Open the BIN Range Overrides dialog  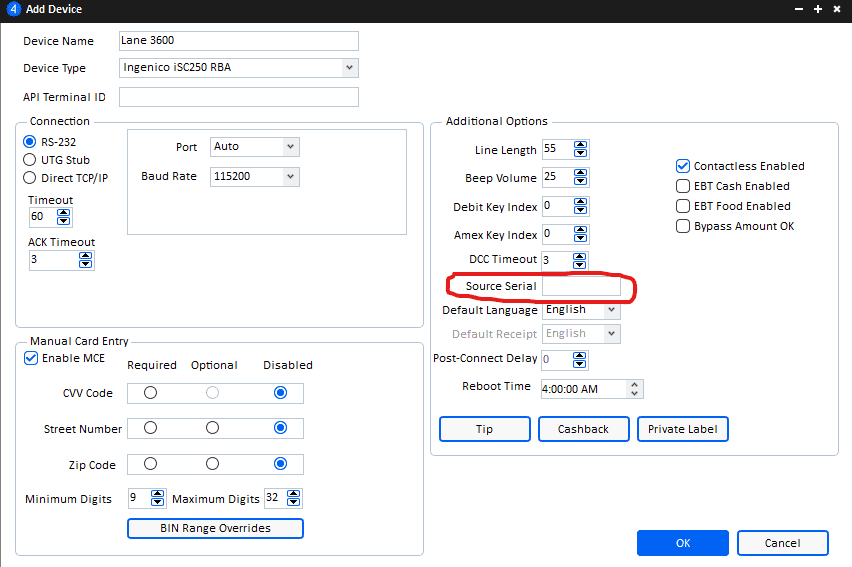(x=215, y=528)
